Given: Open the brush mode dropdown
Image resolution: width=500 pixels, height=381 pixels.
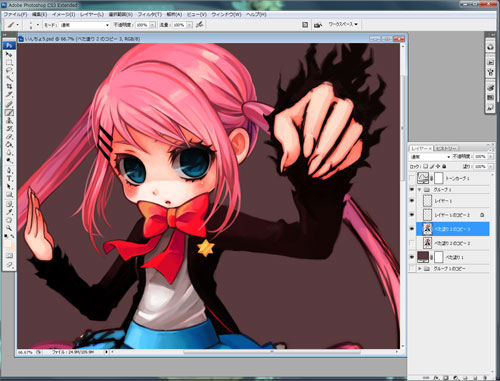Looking at the screenshot, I should coord(85,25).
